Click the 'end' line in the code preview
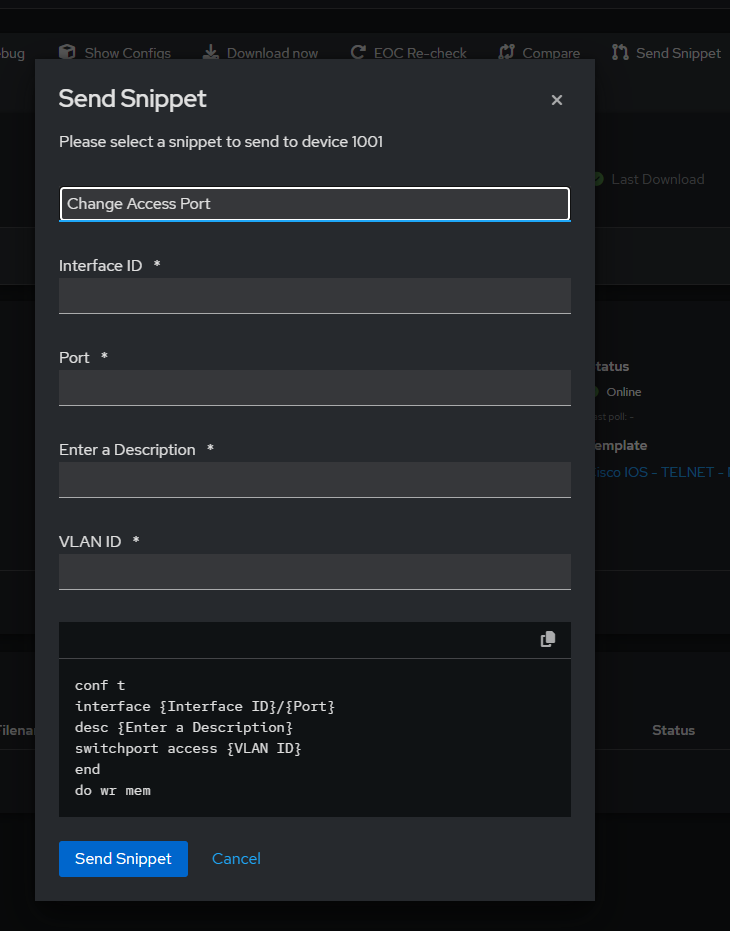This screenshot has width=730, height=931. [87, 770]
